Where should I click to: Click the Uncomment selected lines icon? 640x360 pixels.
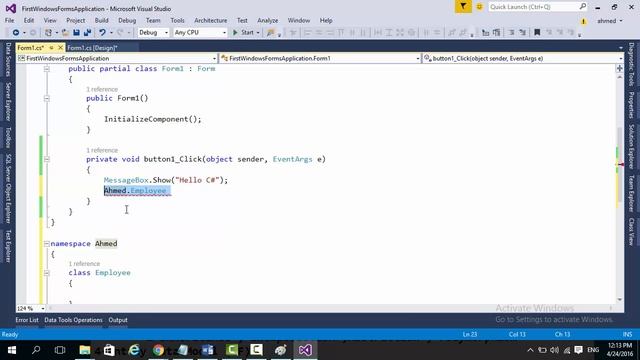click(522, 33)
